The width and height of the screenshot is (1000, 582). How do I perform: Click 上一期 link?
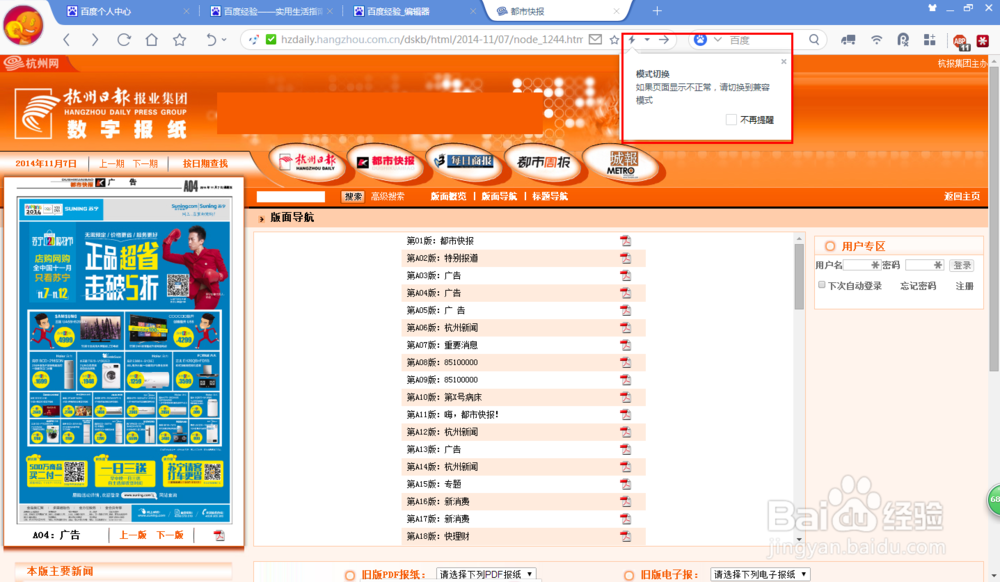coord(112,163)
